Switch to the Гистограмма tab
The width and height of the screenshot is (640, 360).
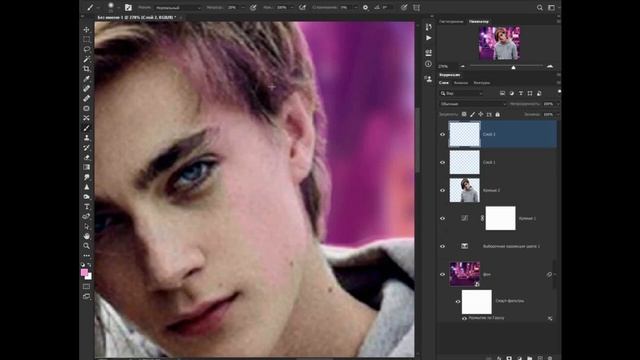tap(451, 21)
